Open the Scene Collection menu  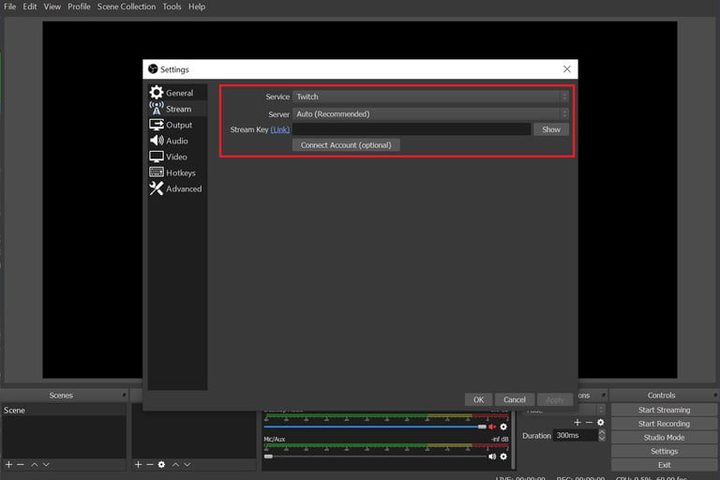[x=126, y=7]
